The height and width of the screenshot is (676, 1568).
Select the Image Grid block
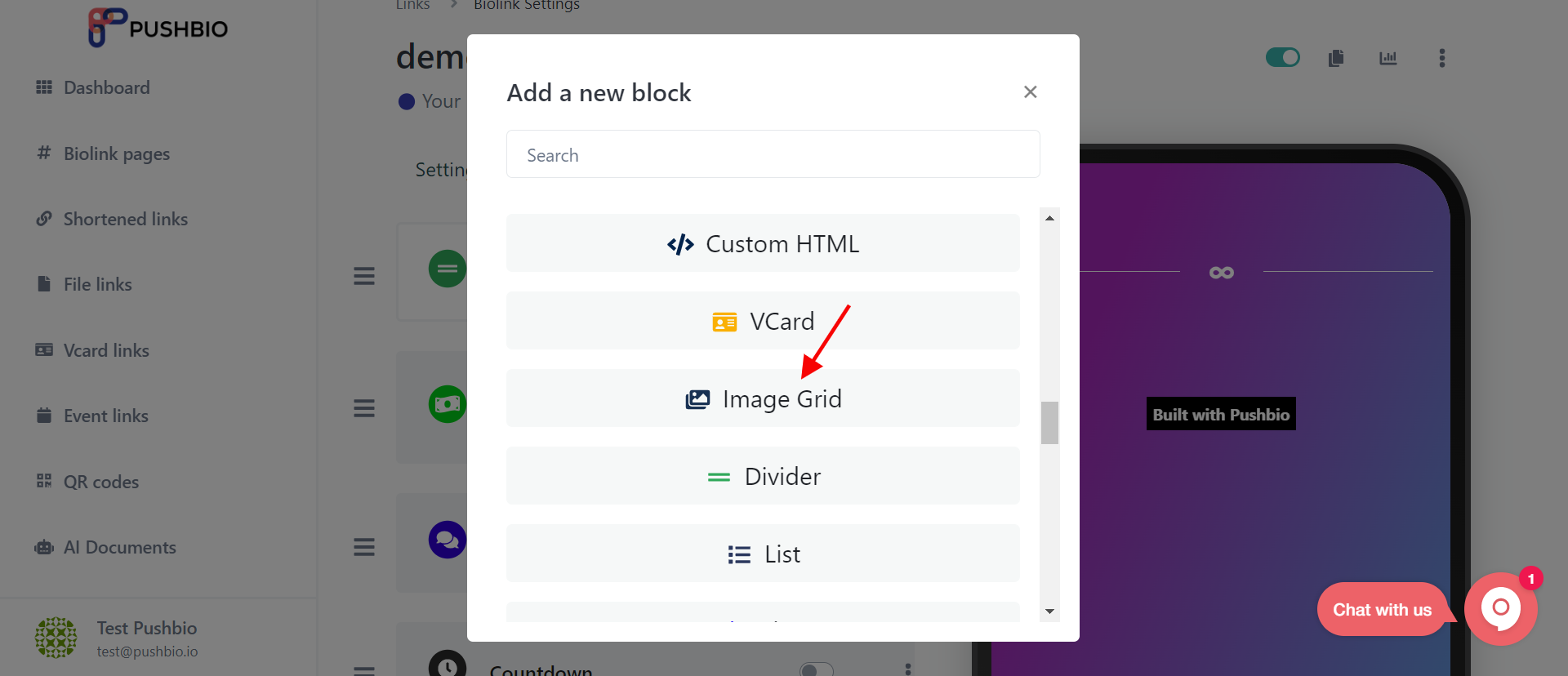[x=763, y=398]
